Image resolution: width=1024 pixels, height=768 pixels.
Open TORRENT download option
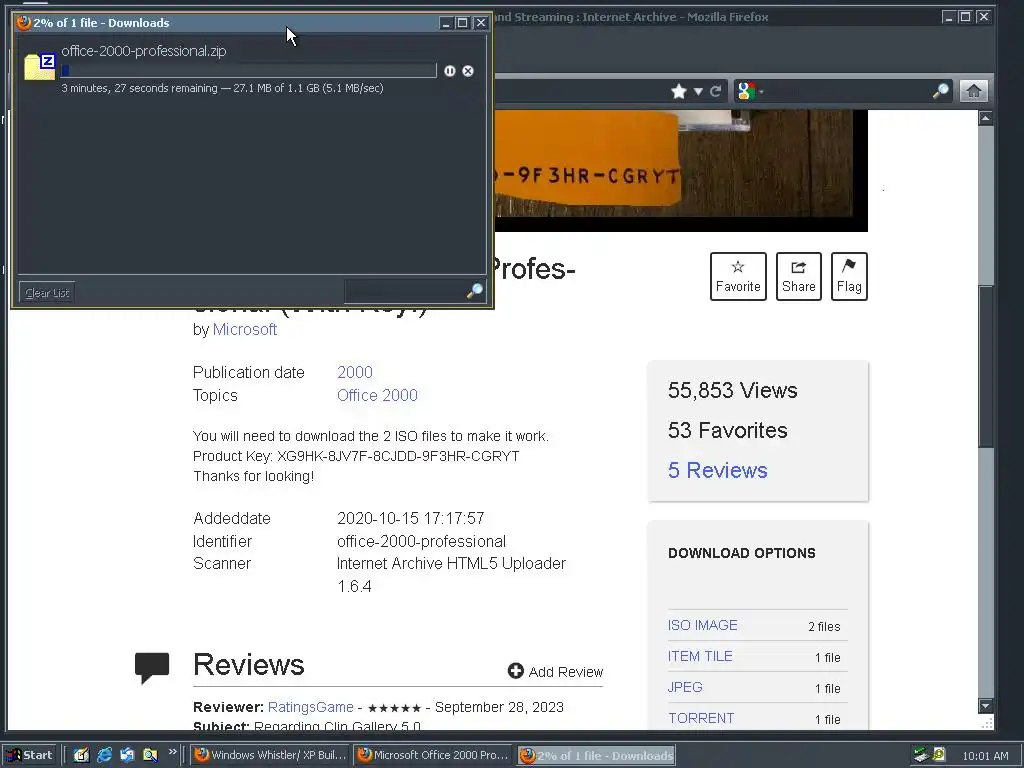[x=701, y=718]
